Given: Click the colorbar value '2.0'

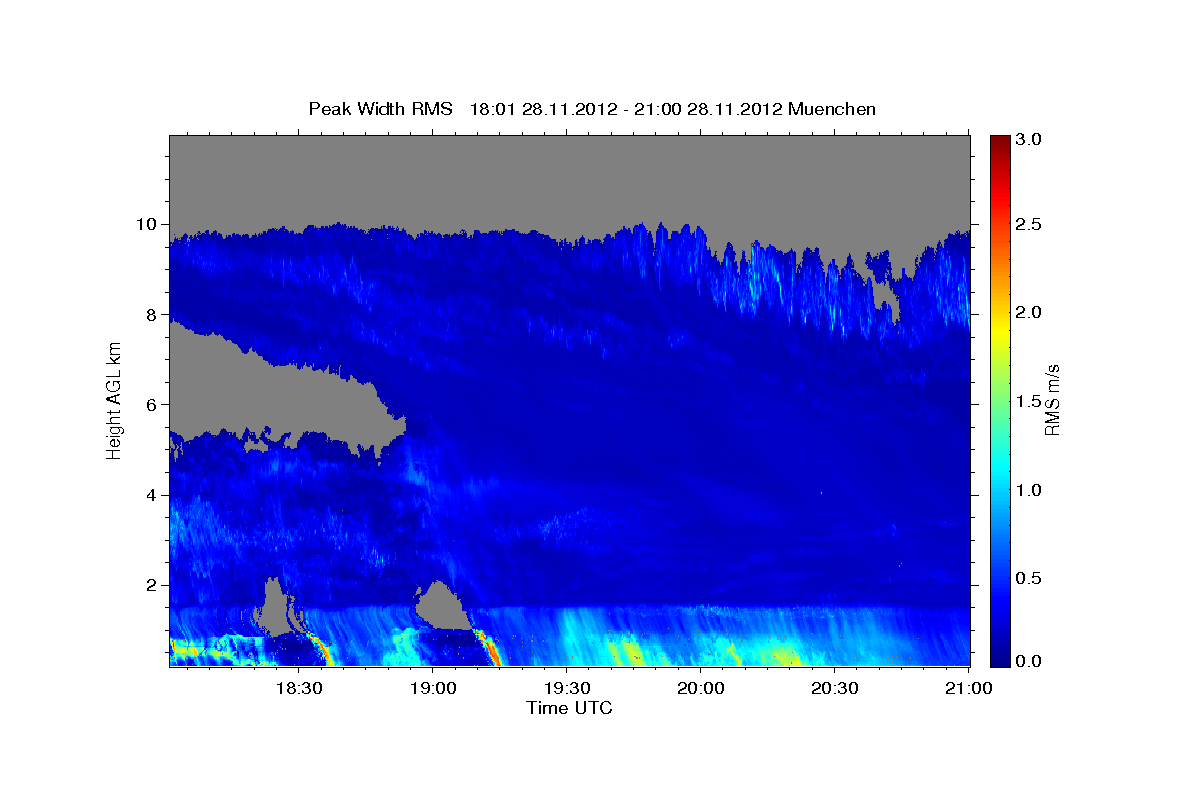Looking at the screenshot, I should point(1028,312).
